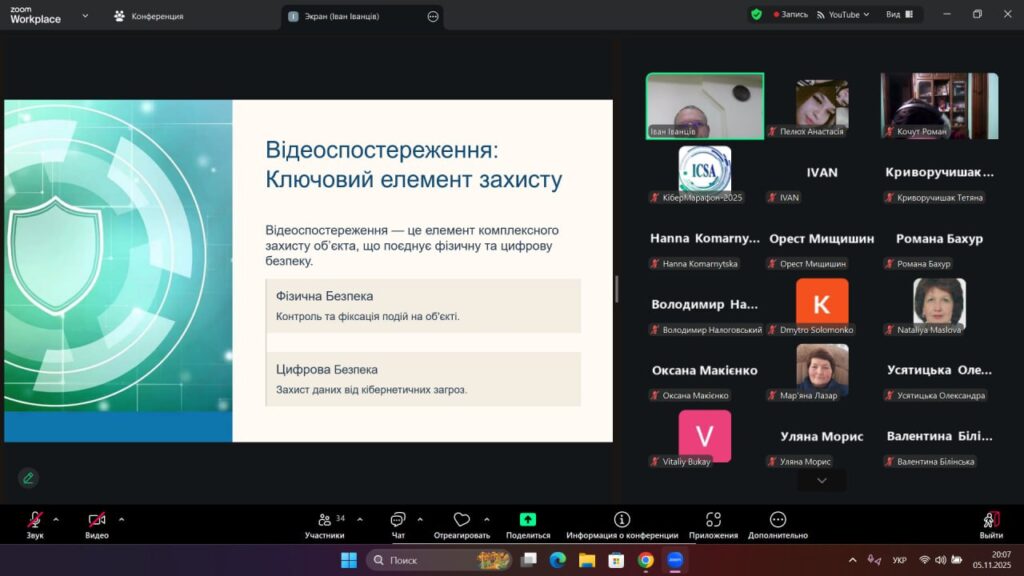Expand video options arrow beside Видео

[121, 519]
